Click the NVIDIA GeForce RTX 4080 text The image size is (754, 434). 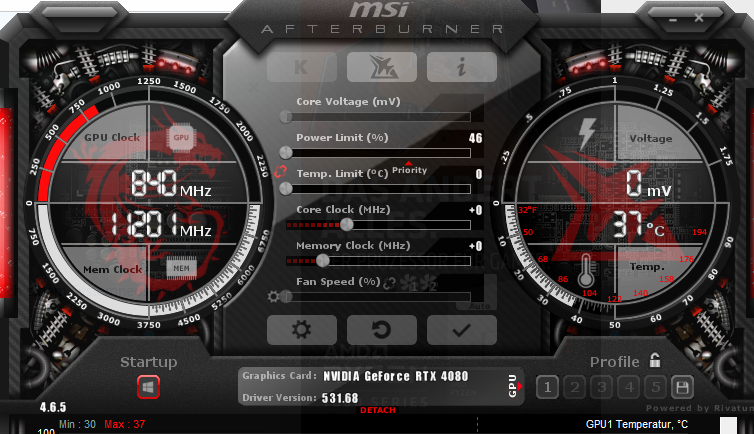point(395,376)
